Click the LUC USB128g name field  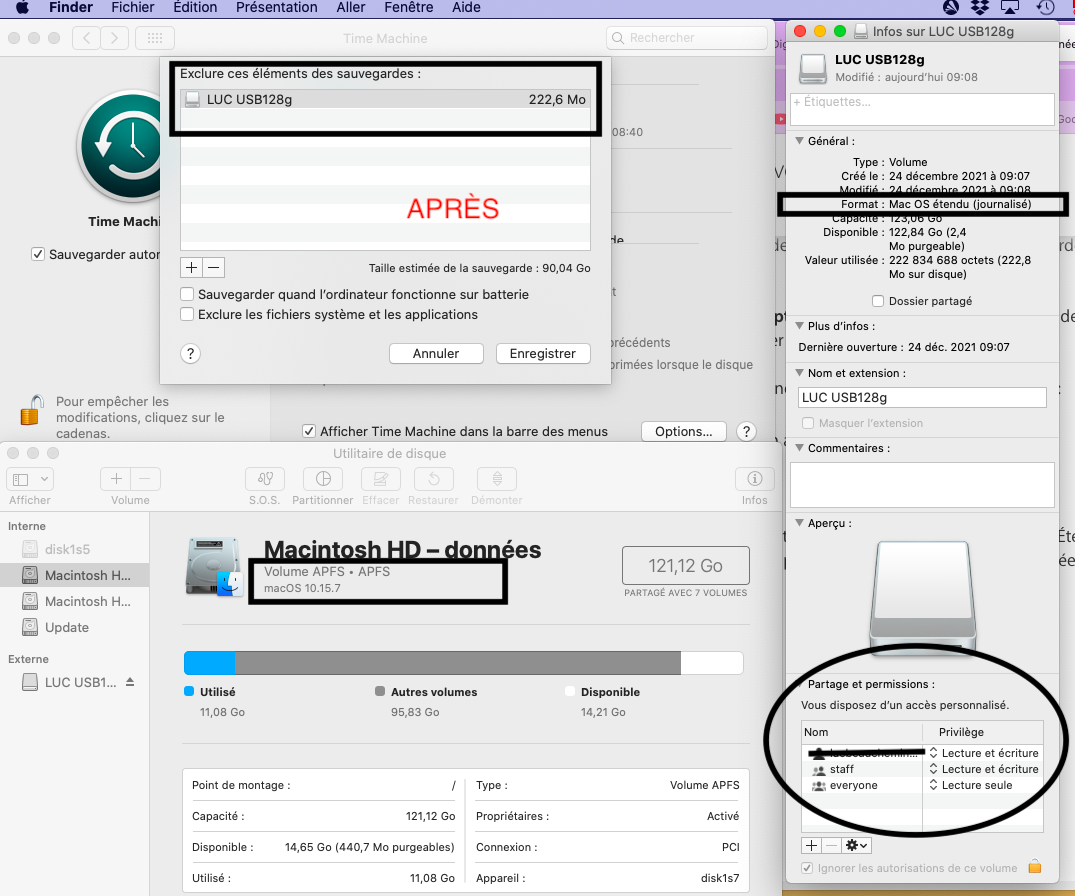point(922,398)
